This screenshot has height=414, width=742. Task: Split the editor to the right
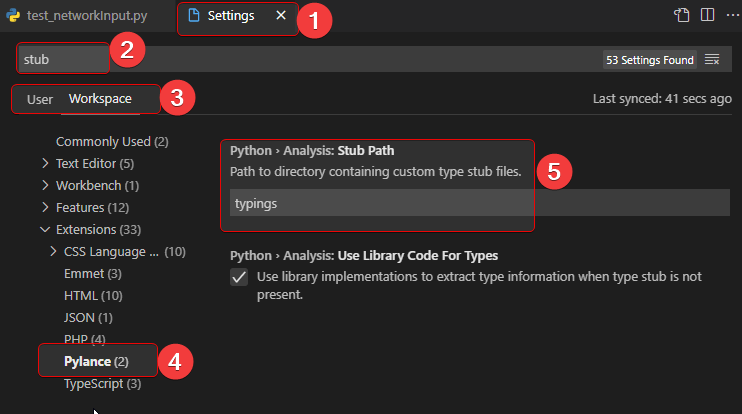click(707, 15)
